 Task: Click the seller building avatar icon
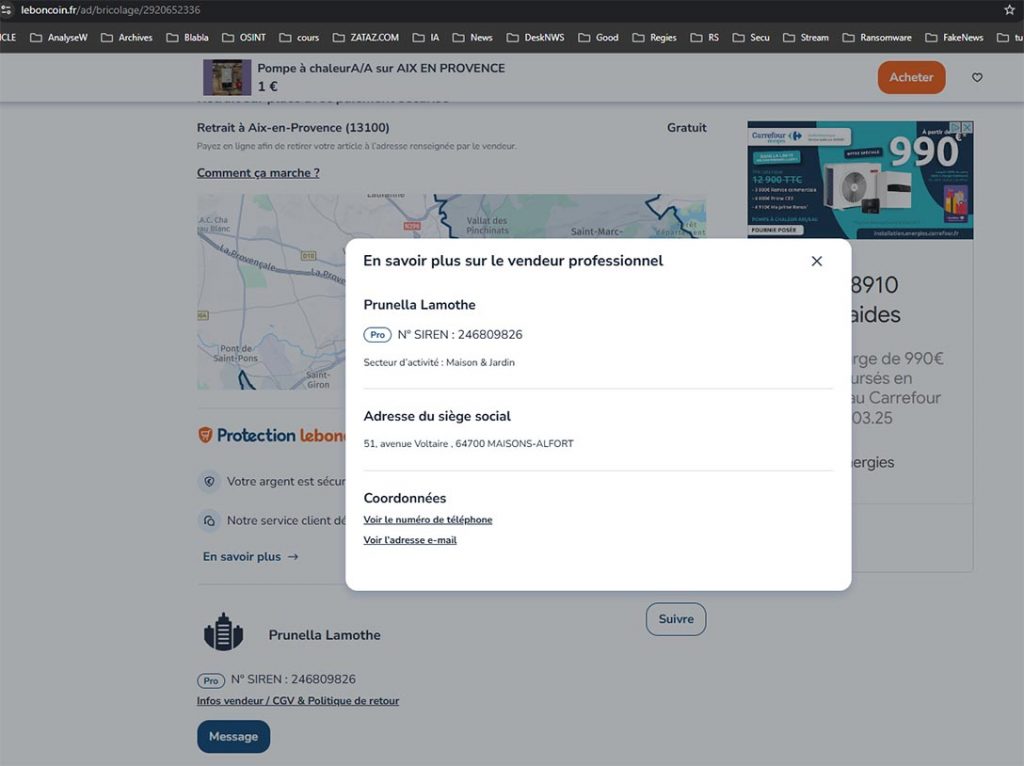tap(223, 632)
